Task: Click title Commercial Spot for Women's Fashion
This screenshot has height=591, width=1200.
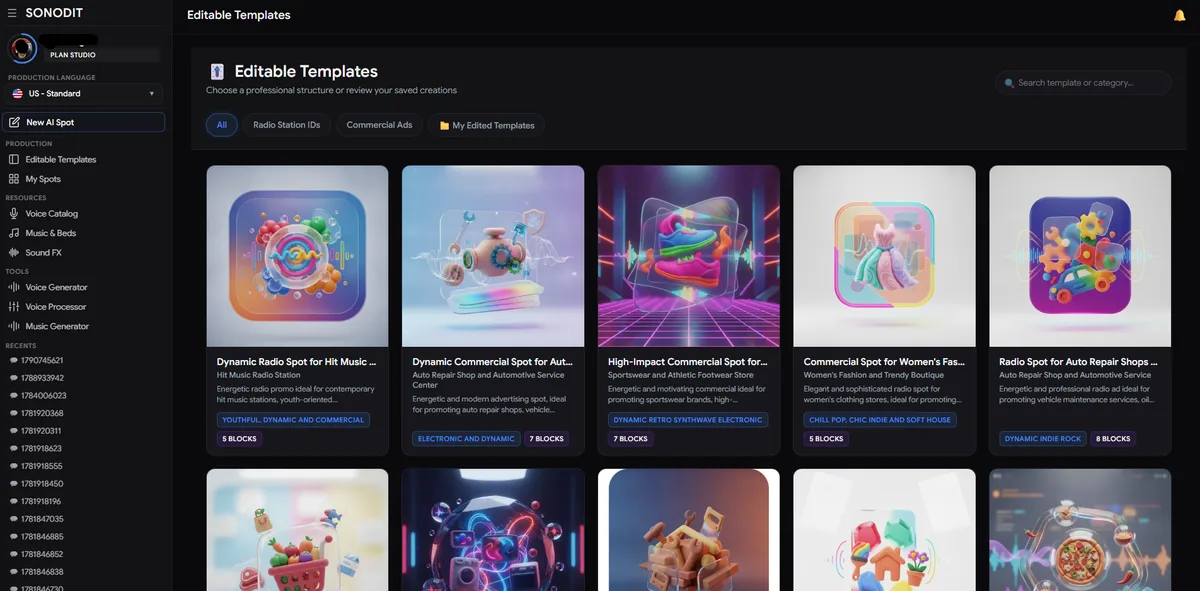Action: pos(884,362)
